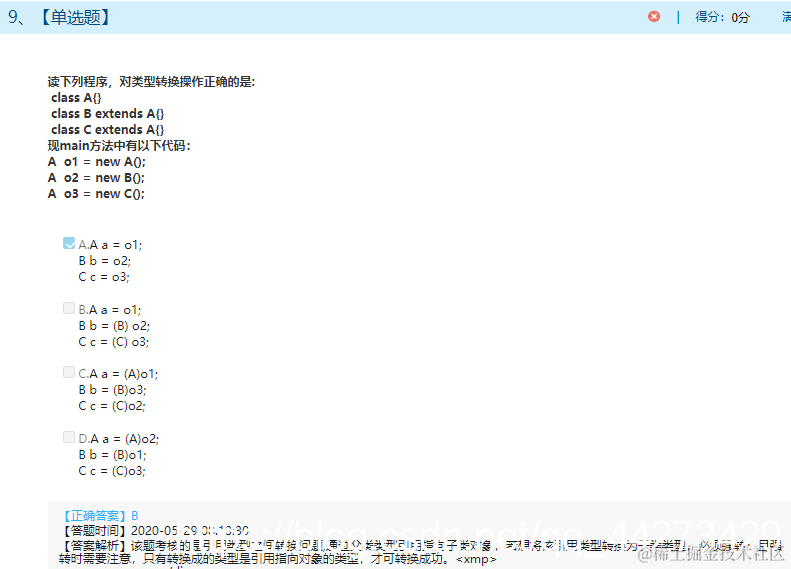Screen dimensions: 791x569
Task: Click option A line "C c = o3;"
Action: click(104, 277)
